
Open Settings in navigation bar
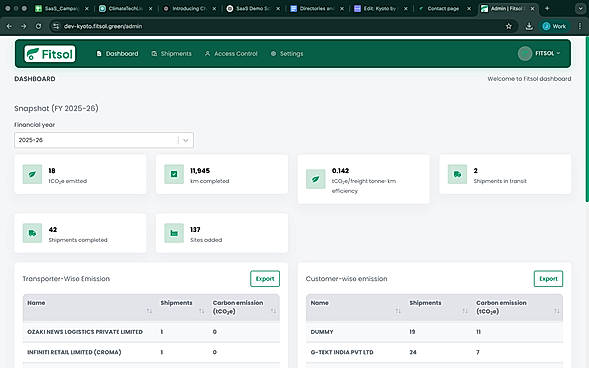pyautogui.click(x=287, y=54)
